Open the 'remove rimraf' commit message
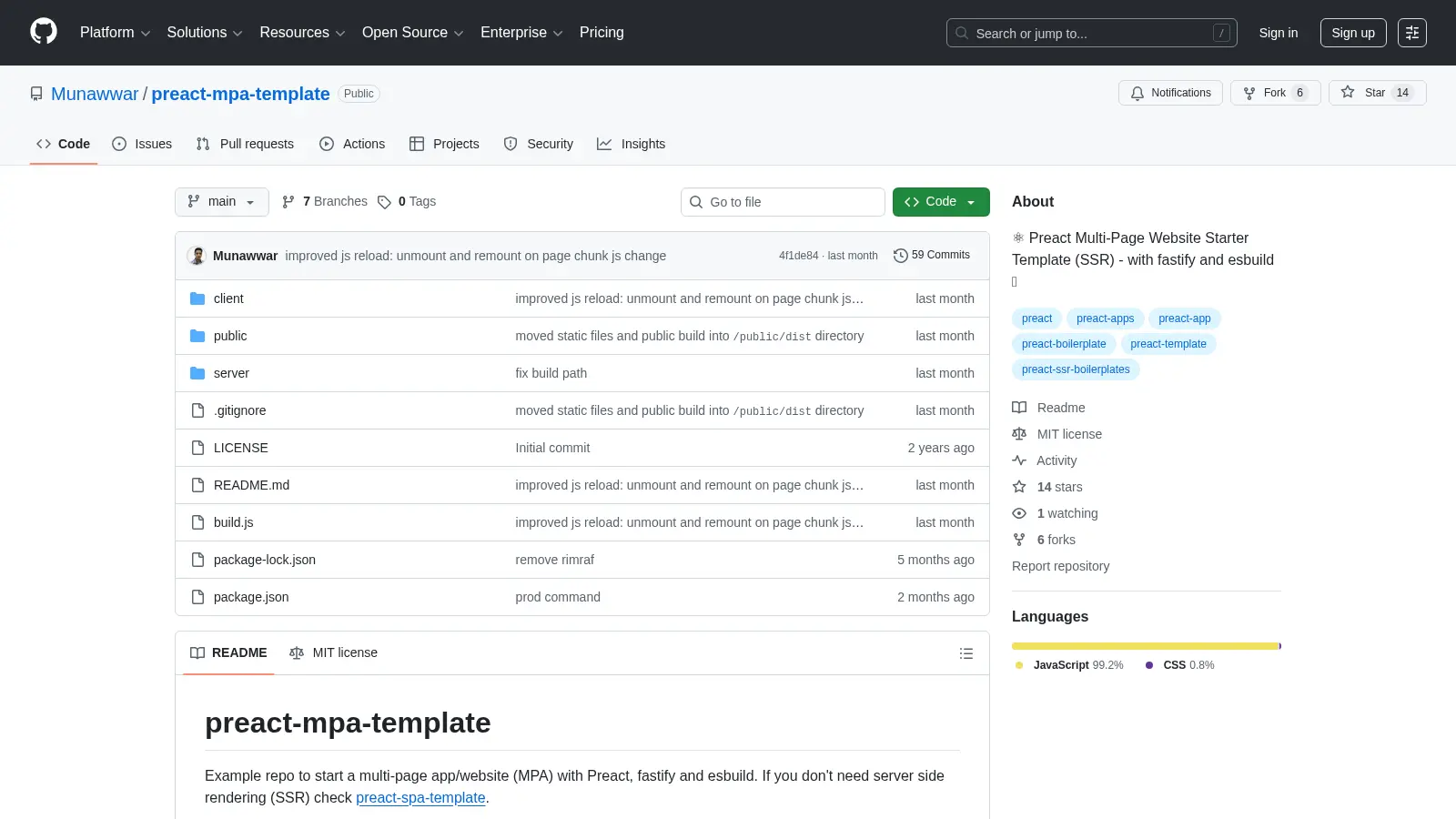 click(554, 560)
